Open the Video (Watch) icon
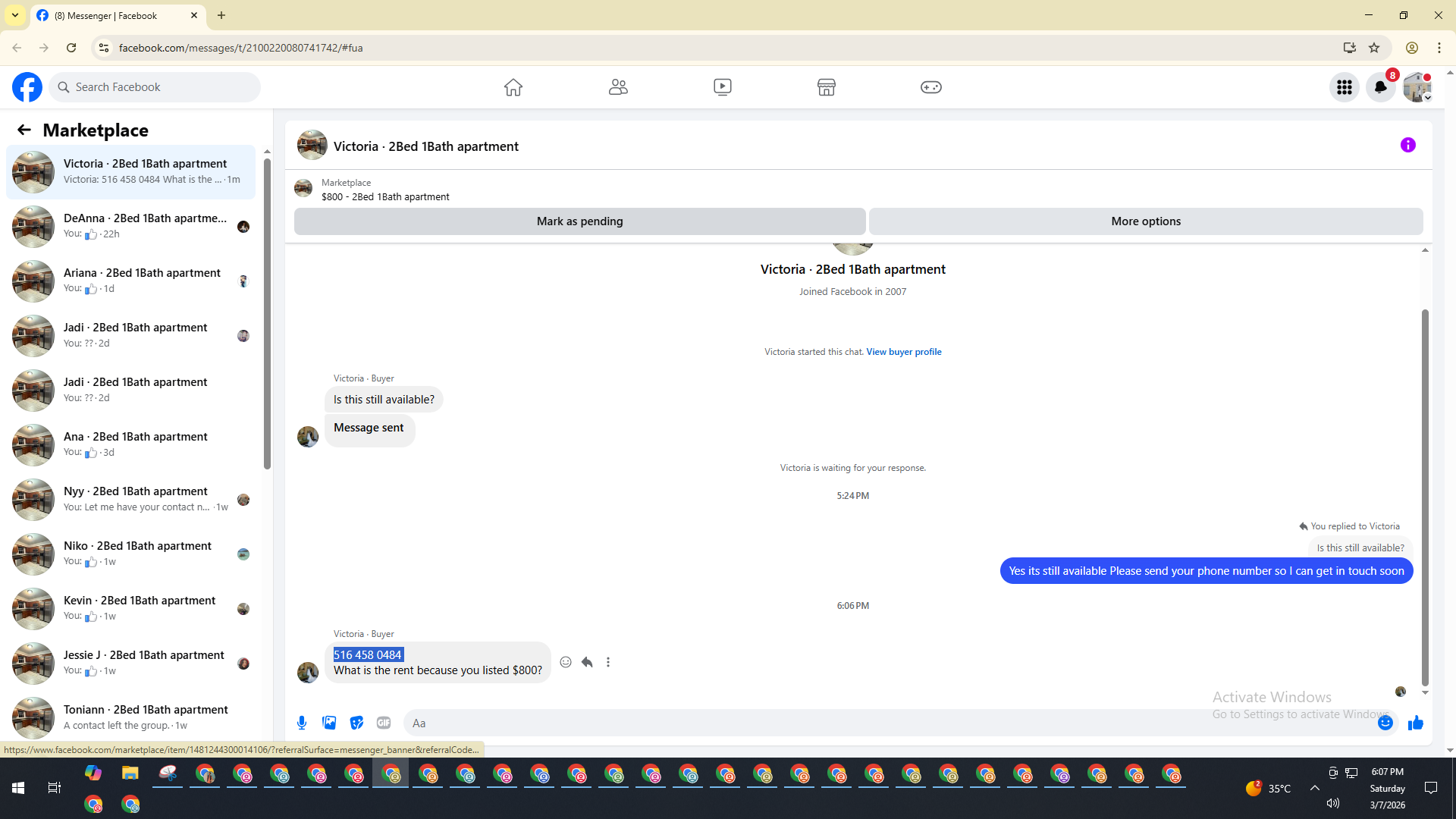1456x819 pixels. [723, 87]
